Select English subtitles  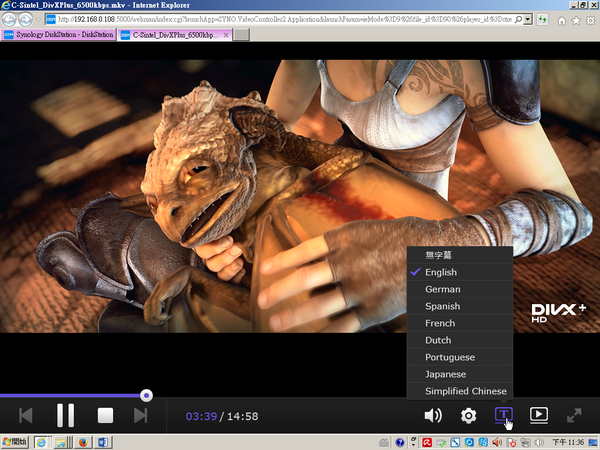[x=441, y=272]
